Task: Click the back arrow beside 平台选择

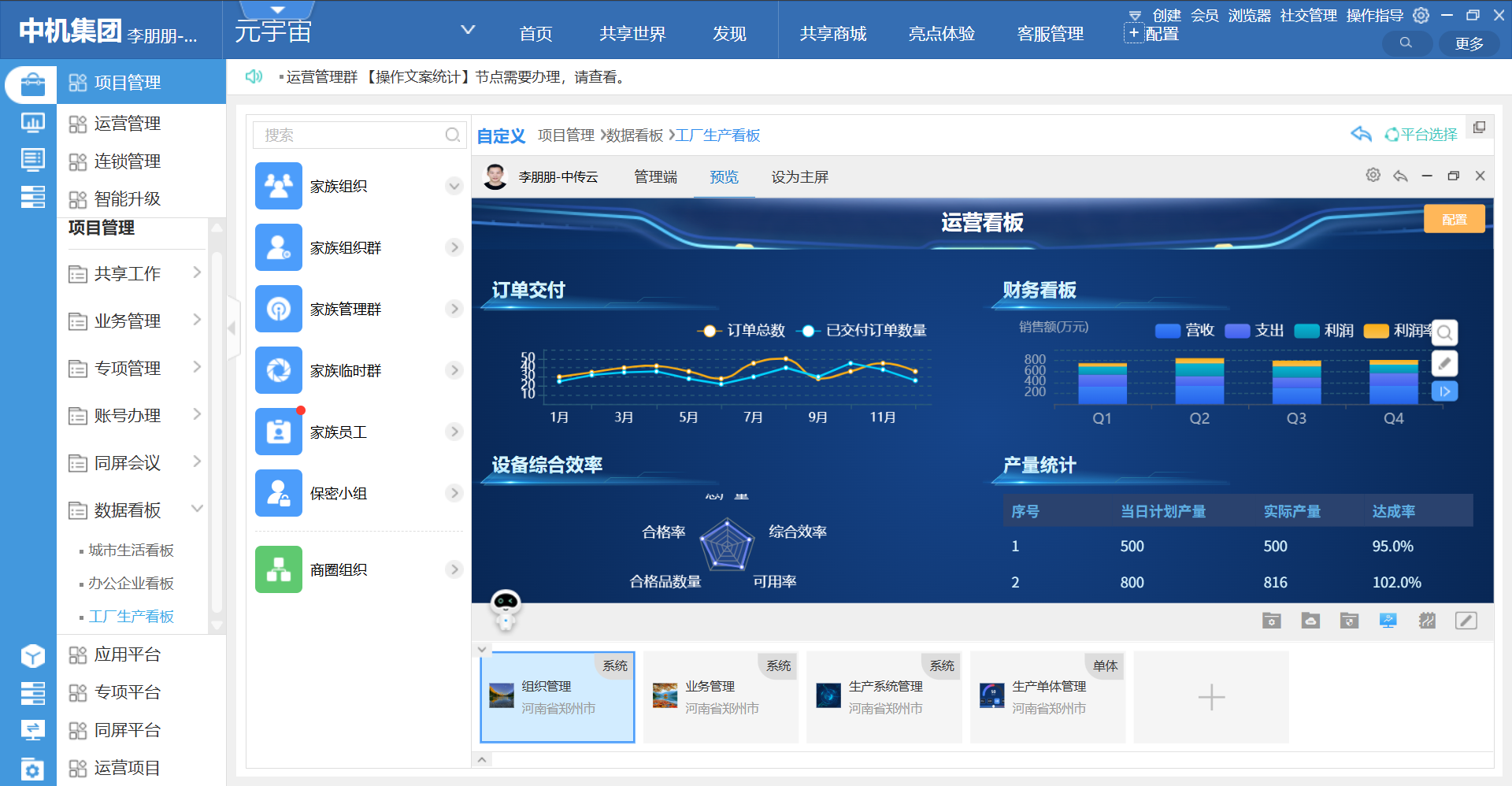Action: pos(1361,135)
